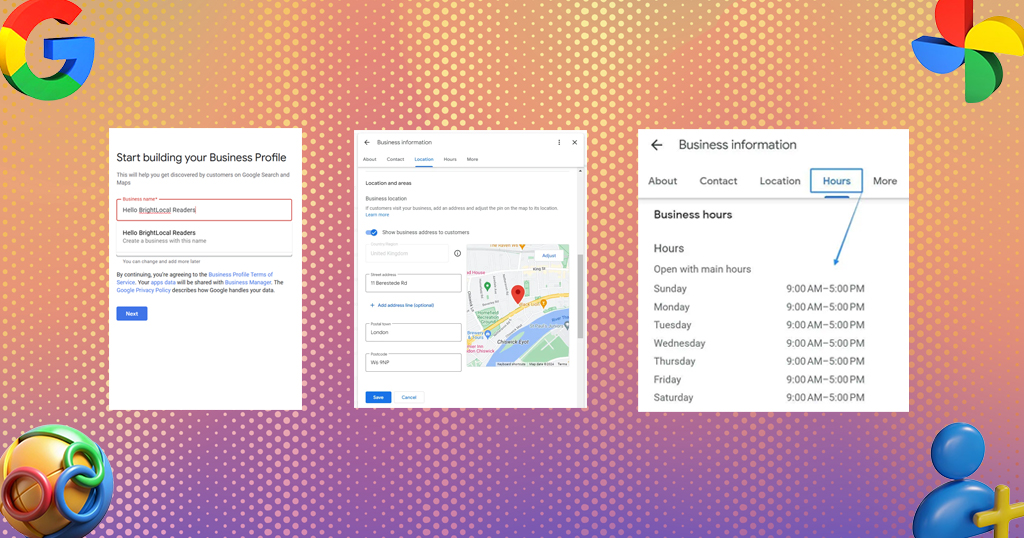
Task: Click the Tuesday hours row
Action: tap(759, 325)
